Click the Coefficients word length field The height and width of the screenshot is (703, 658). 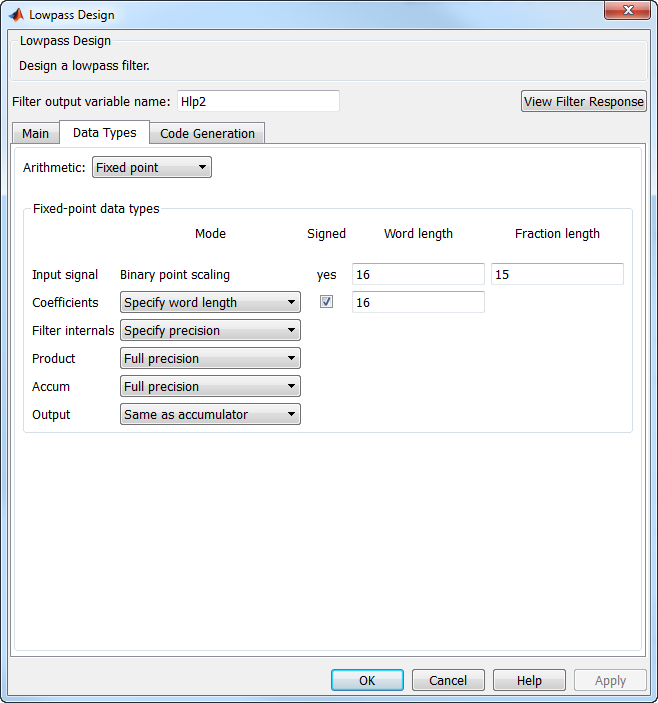point(418,302)
